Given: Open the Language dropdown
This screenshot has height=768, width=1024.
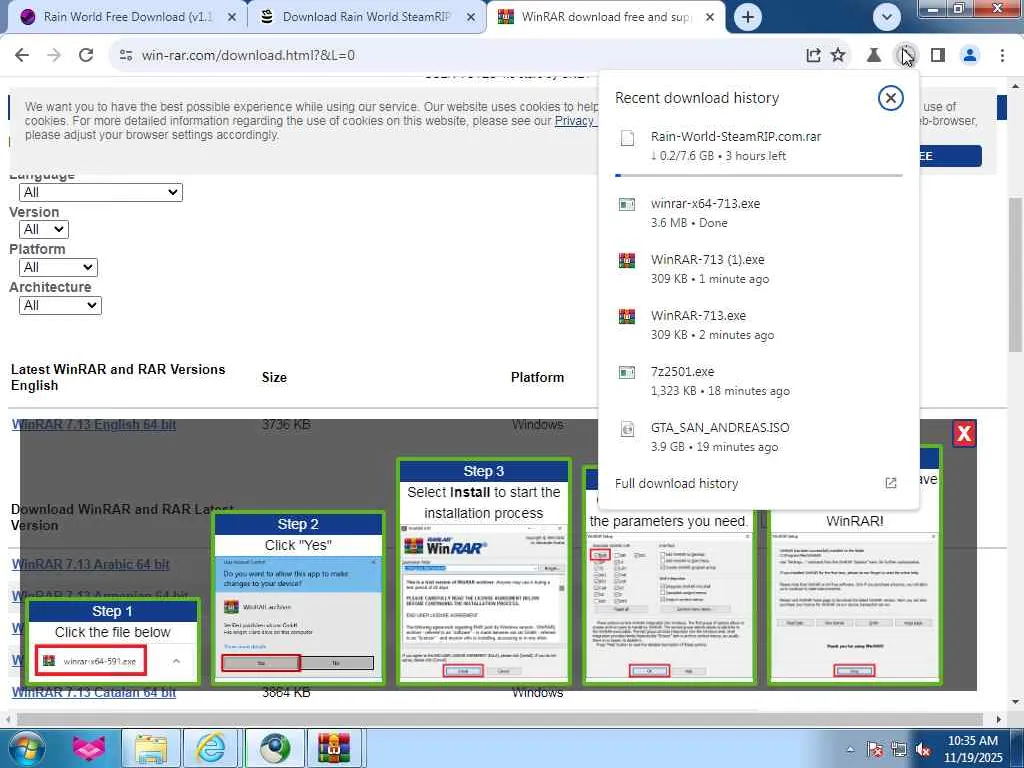Looking at the screenshot, I should coord(101,193).
